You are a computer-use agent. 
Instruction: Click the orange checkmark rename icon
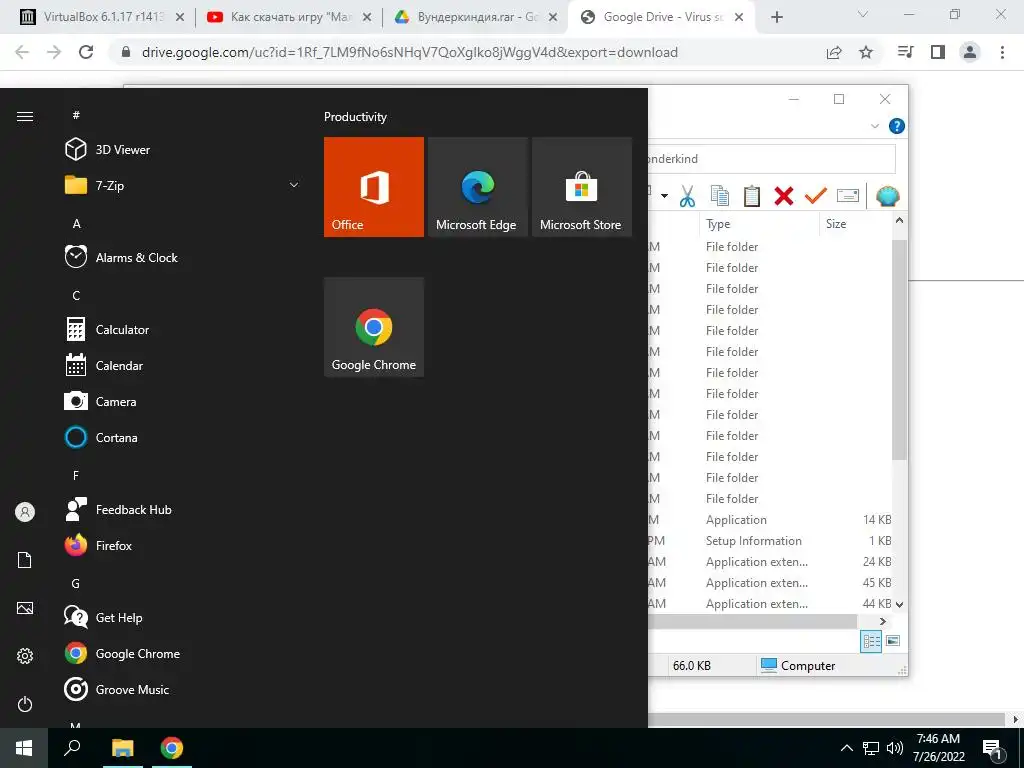(x=815, y=195)
